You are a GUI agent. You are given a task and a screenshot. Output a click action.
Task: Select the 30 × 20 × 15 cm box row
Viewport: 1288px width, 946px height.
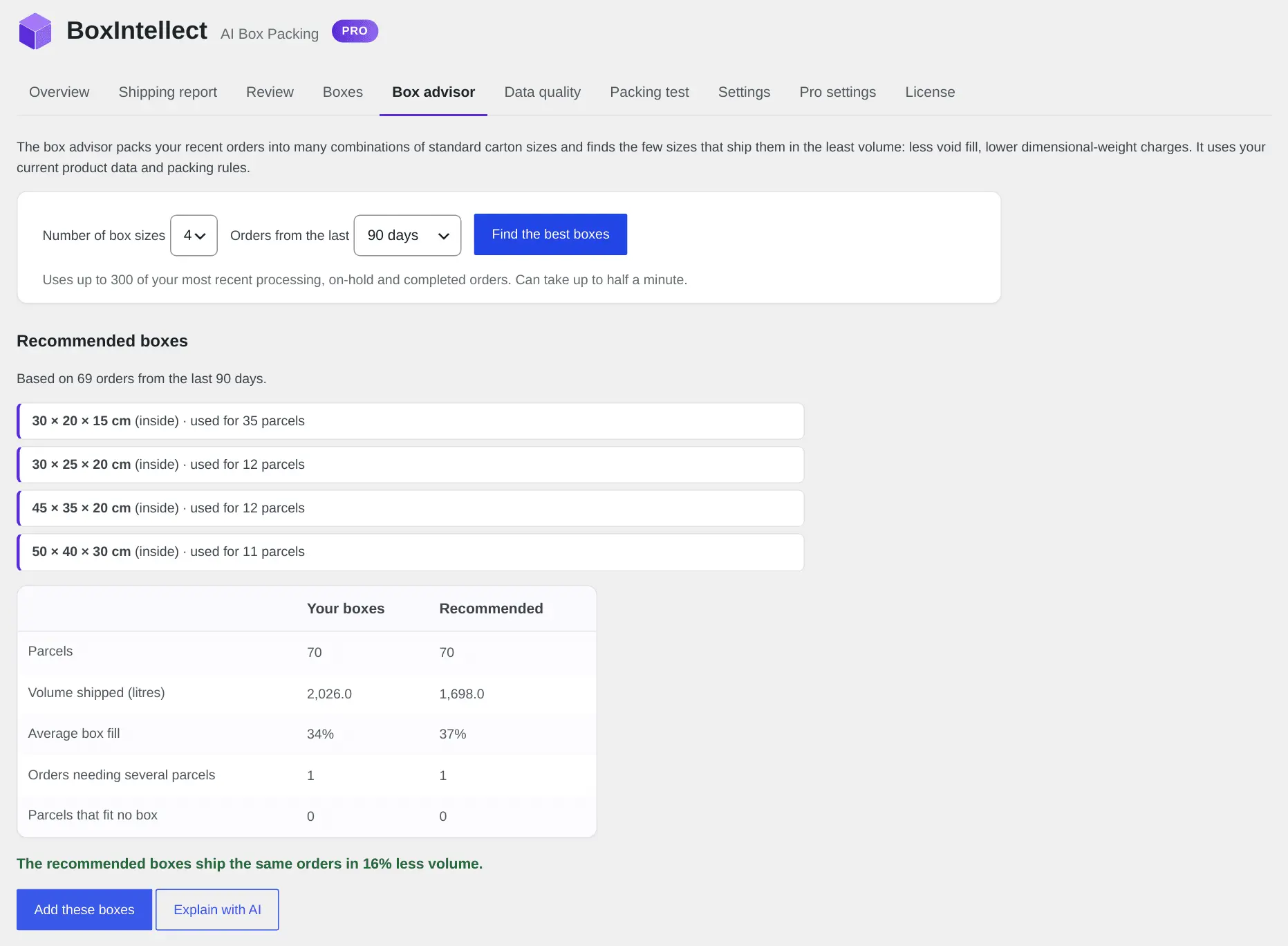click(x=411, y=421)
